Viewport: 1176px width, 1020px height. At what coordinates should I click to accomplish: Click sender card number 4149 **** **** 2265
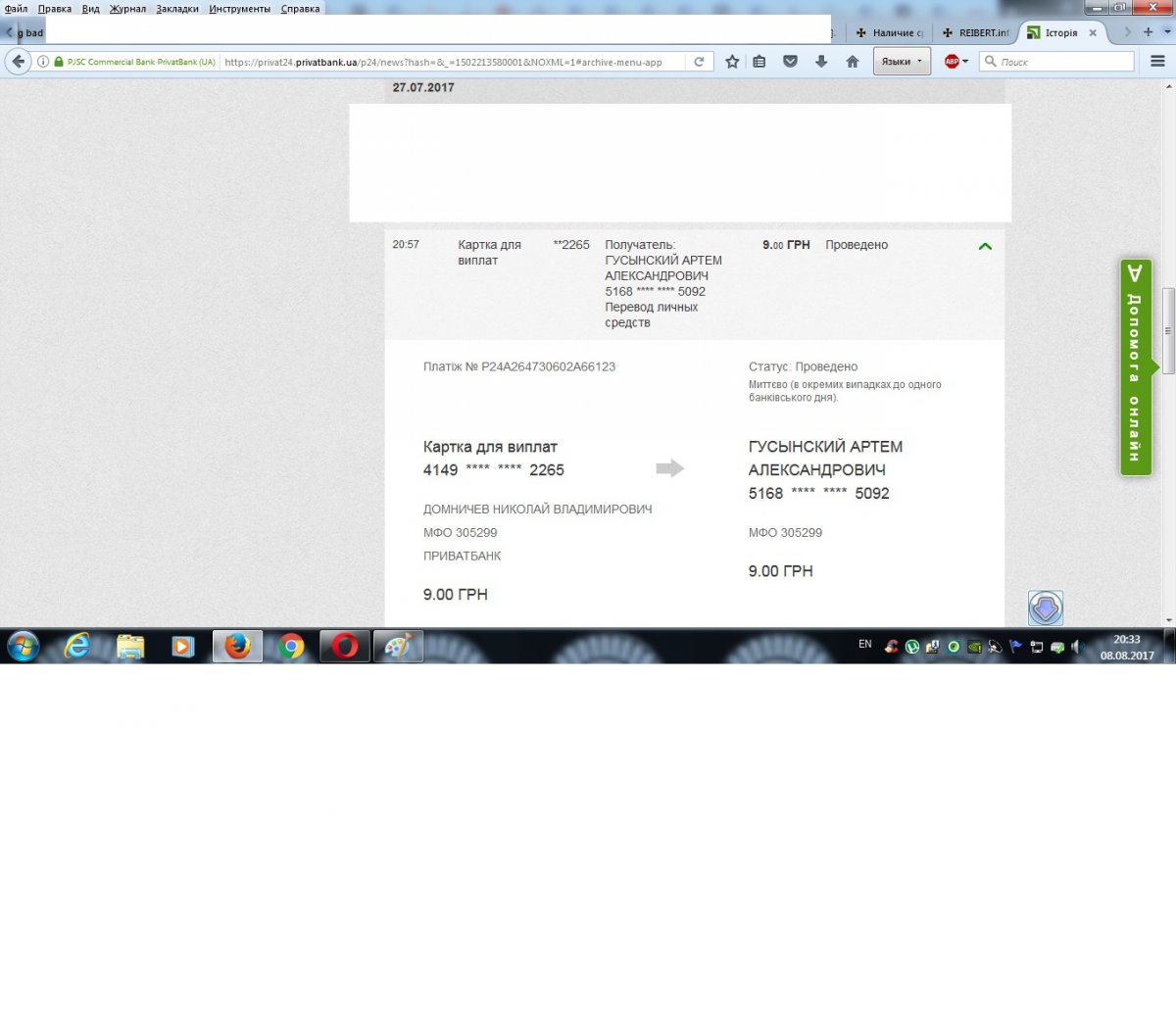point(493,470)
